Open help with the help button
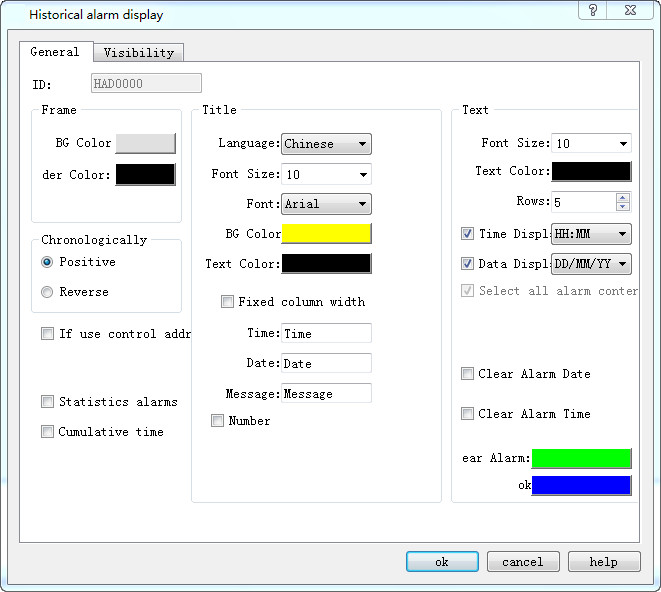Screen dimensions: 661x592 pos(604,562)
